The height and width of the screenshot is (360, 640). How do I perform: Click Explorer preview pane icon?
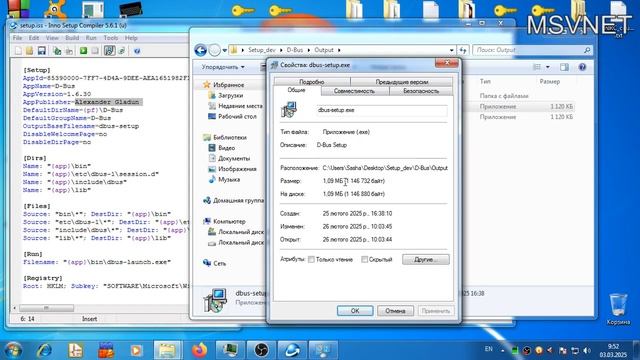(x=564, y=67)
